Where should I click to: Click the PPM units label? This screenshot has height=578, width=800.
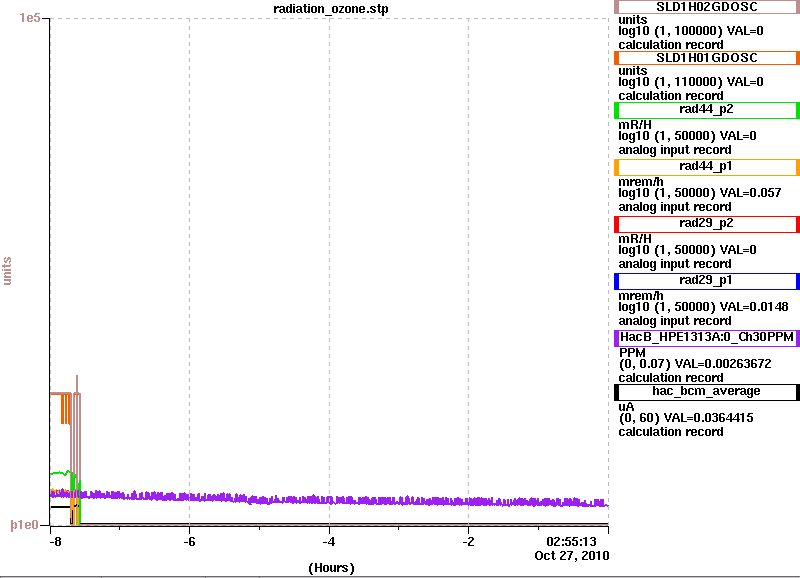(x=632, y=353)
